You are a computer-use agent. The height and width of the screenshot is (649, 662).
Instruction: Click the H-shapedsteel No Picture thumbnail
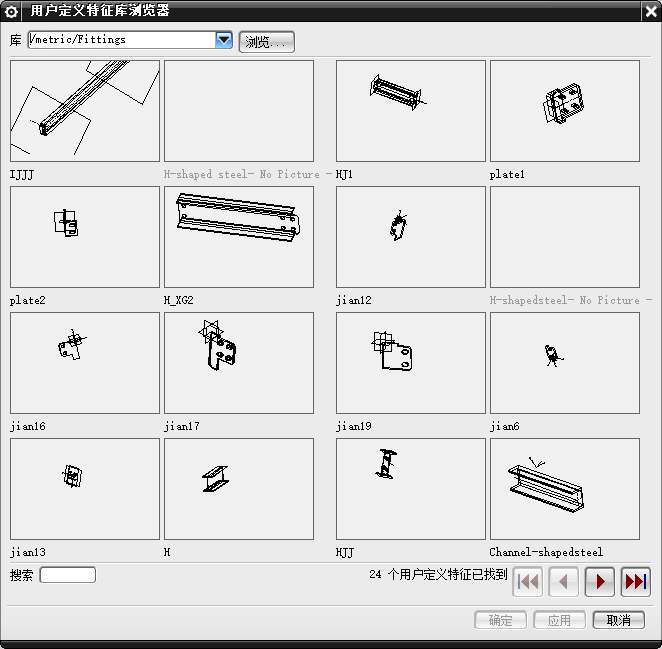565,237
